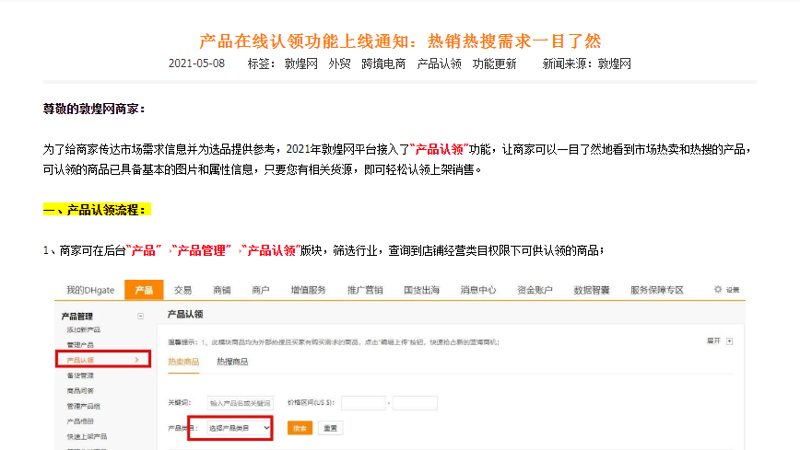Click the highlighted heading 一、产品认领流程
Viewport: 800px width, 450px height.
97,210
